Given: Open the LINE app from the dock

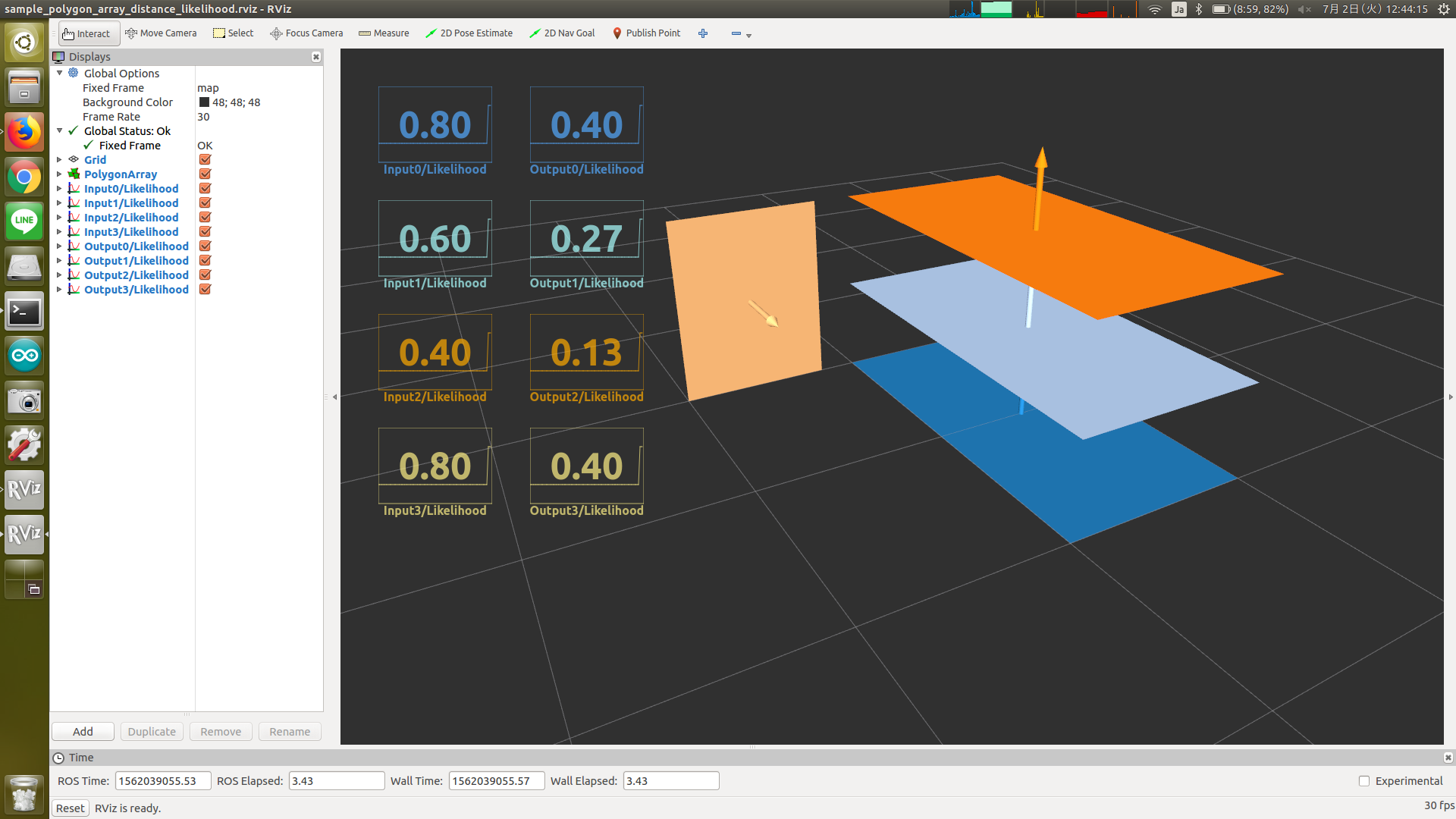Looking at the screenshot, I should click(24, 221).
